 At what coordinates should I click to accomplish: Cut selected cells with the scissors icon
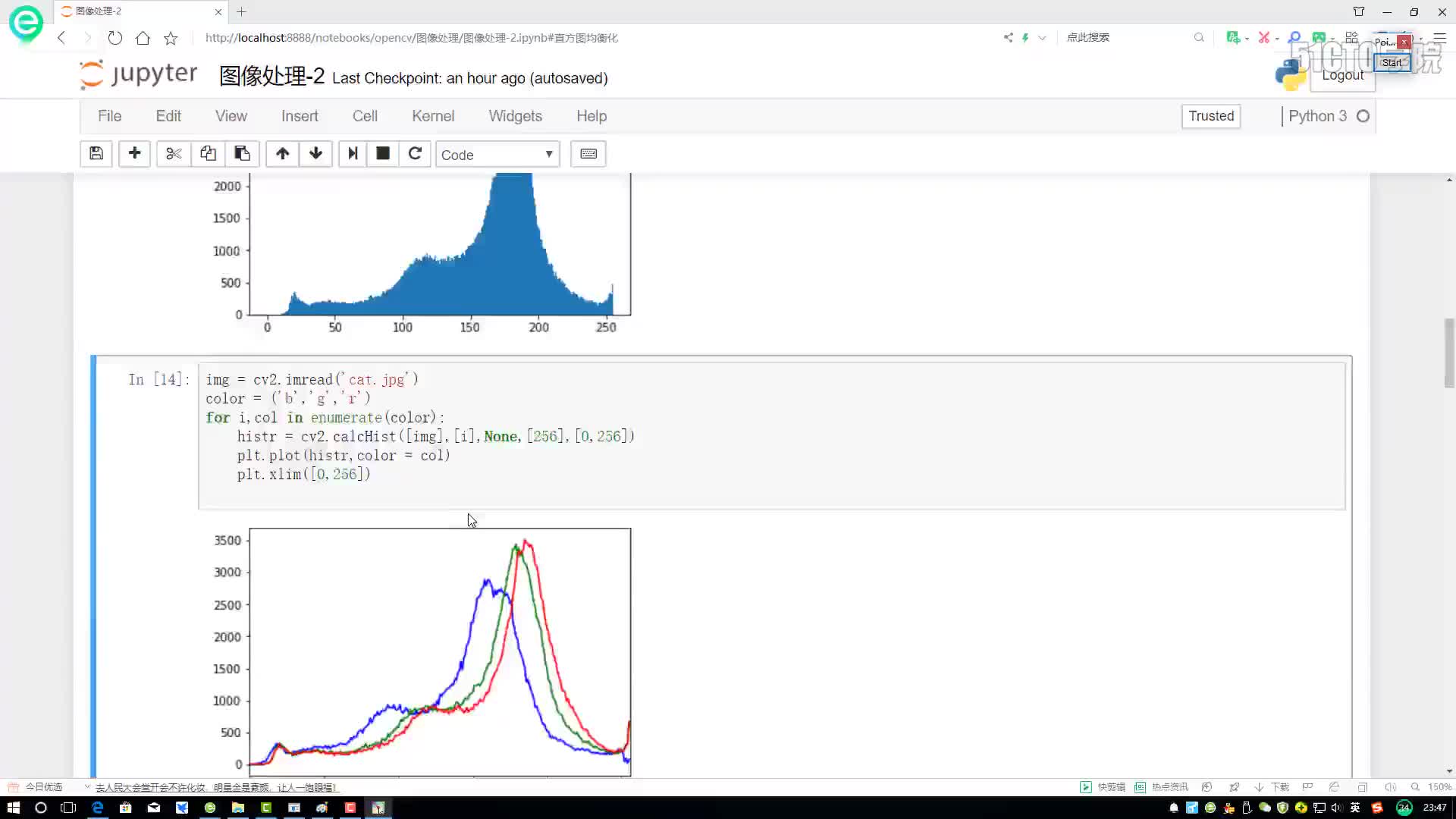pos(174,154)
